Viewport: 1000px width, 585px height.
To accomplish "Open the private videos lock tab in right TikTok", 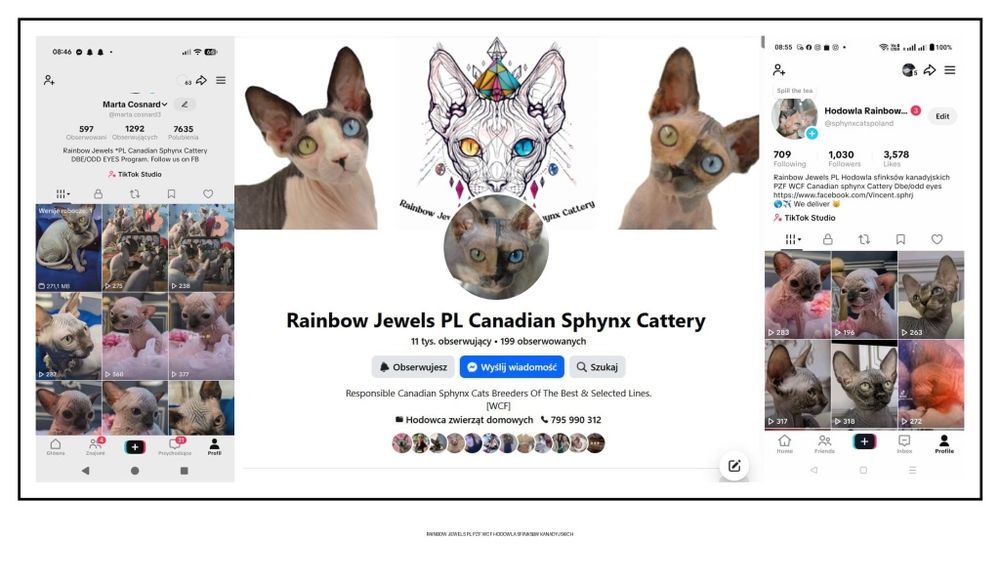I will [x=827, y=239].
